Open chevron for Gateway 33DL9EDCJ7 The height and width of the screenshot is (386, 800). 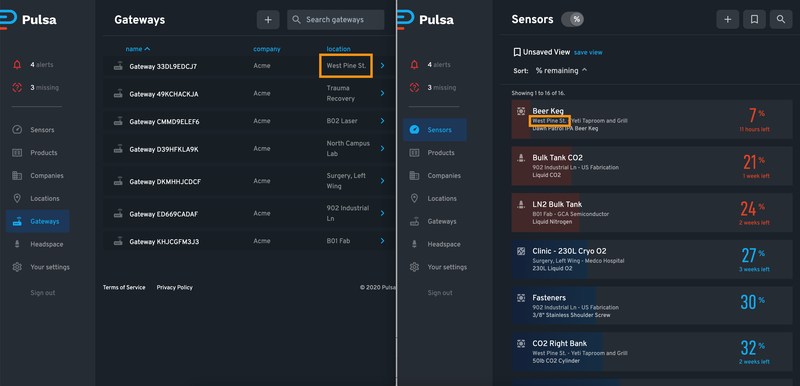pyautogui.click(x=383, y=66)
